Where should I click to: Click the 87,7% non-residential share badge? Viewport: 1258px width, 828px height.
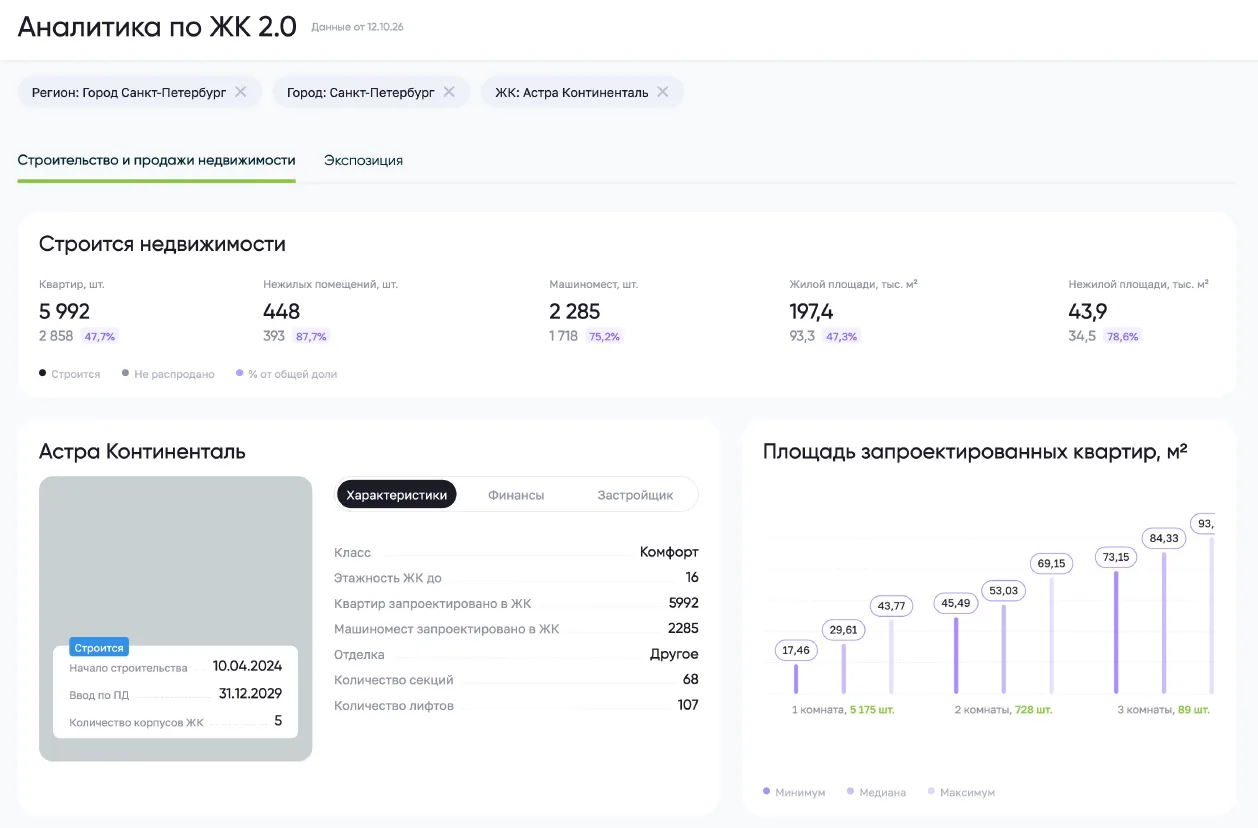coord(311,336)
